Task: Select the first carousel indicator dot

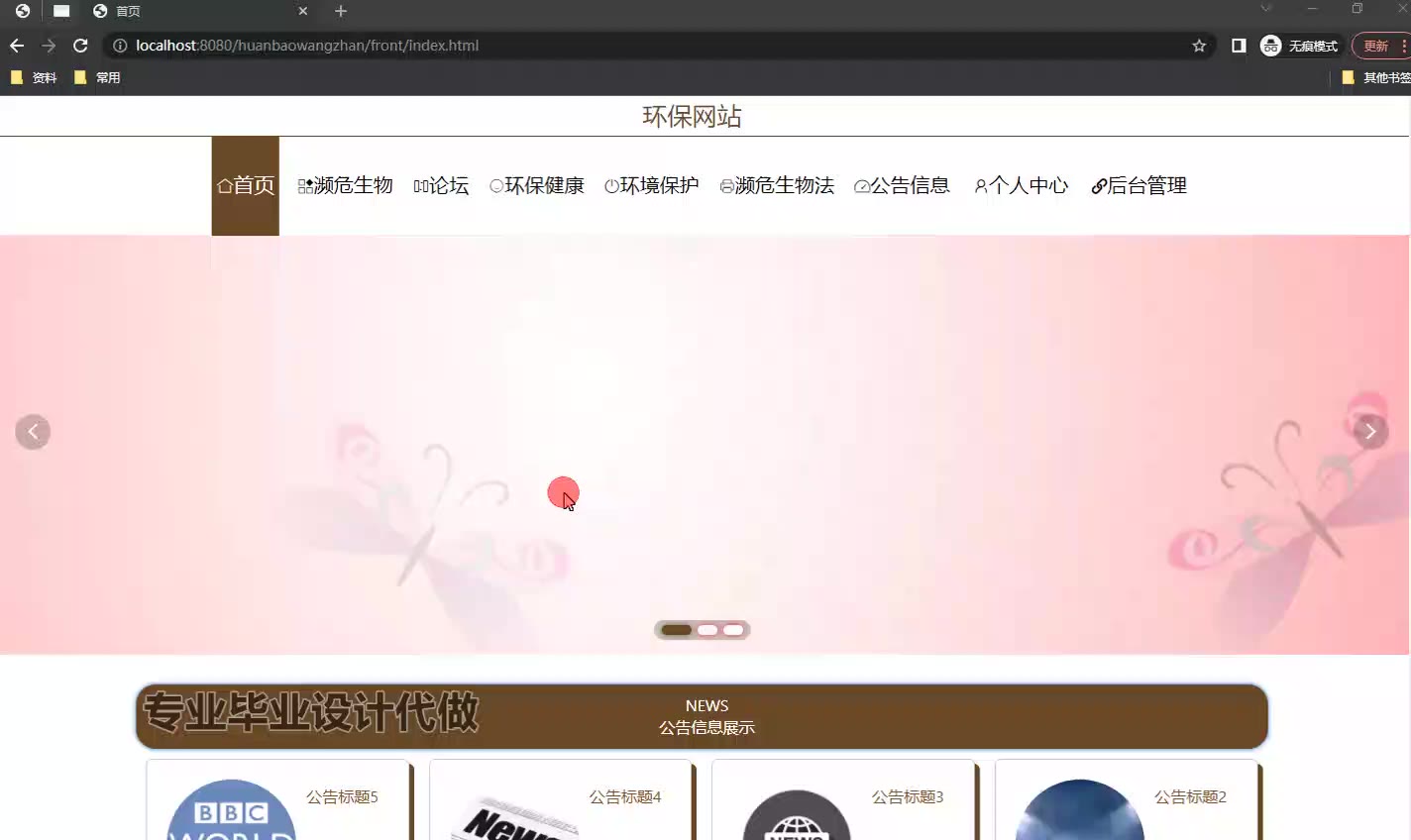Action: [677, 630]
